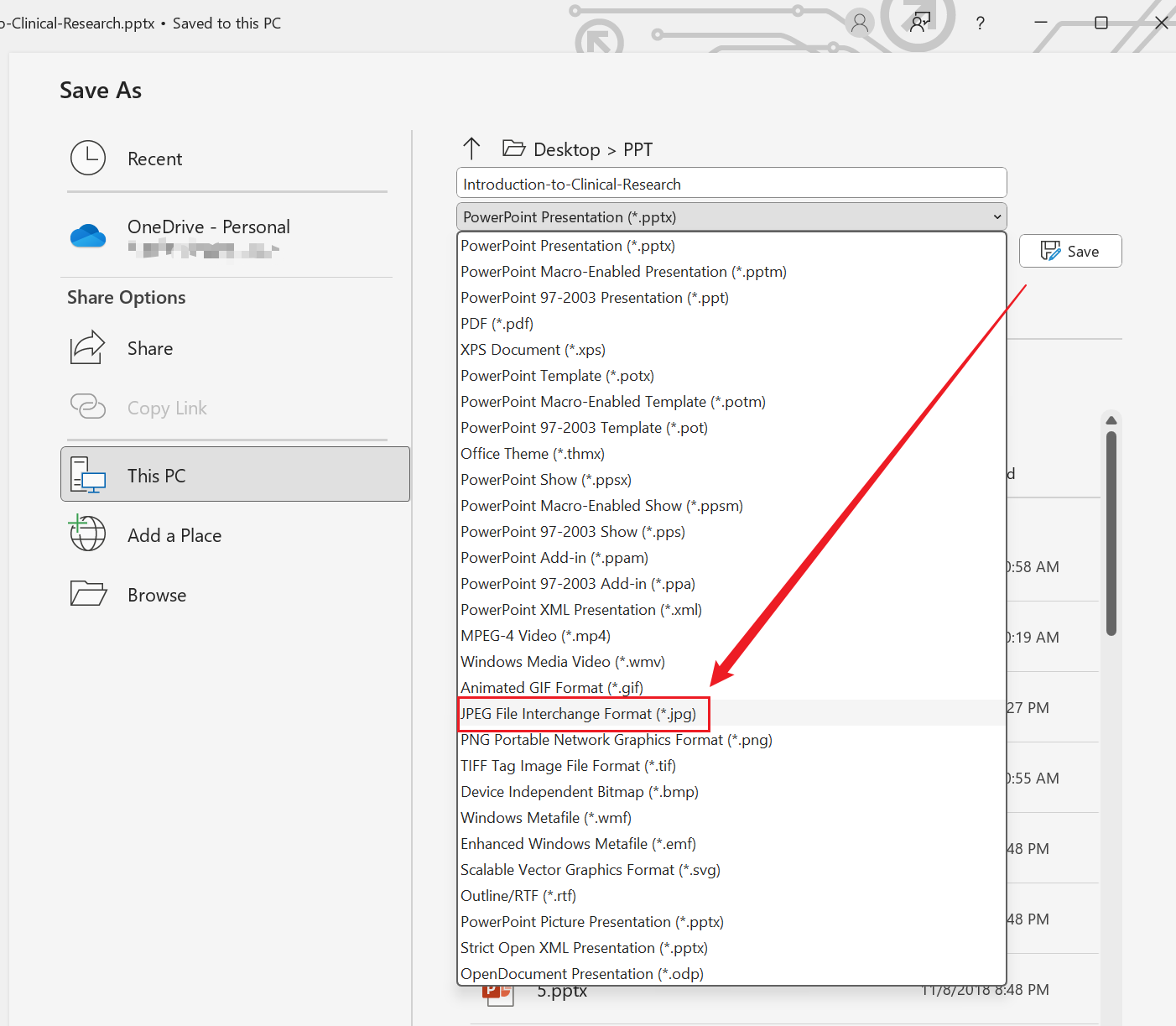Screen dimensions: 1176x1026
Task: Pick PNG Portable Network Graphics Format
Action: (x=616, y=740)
